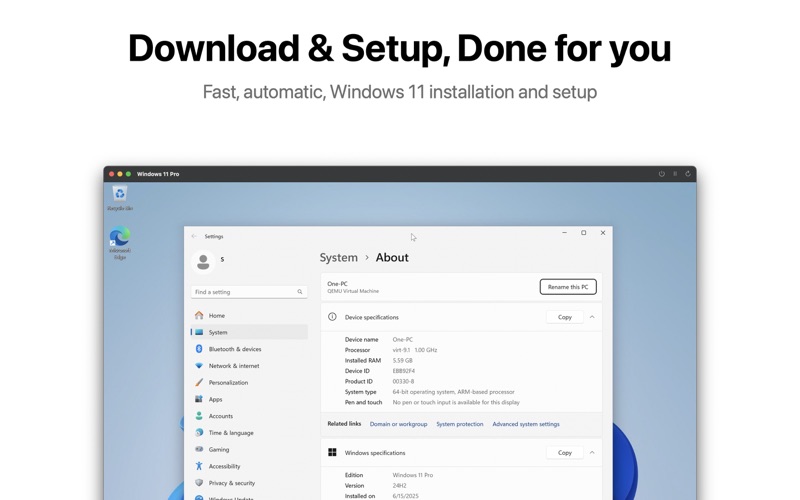
Task: Click the Device ID value E8B92F4
Action: pyautogui.click(x=404, y=371)
